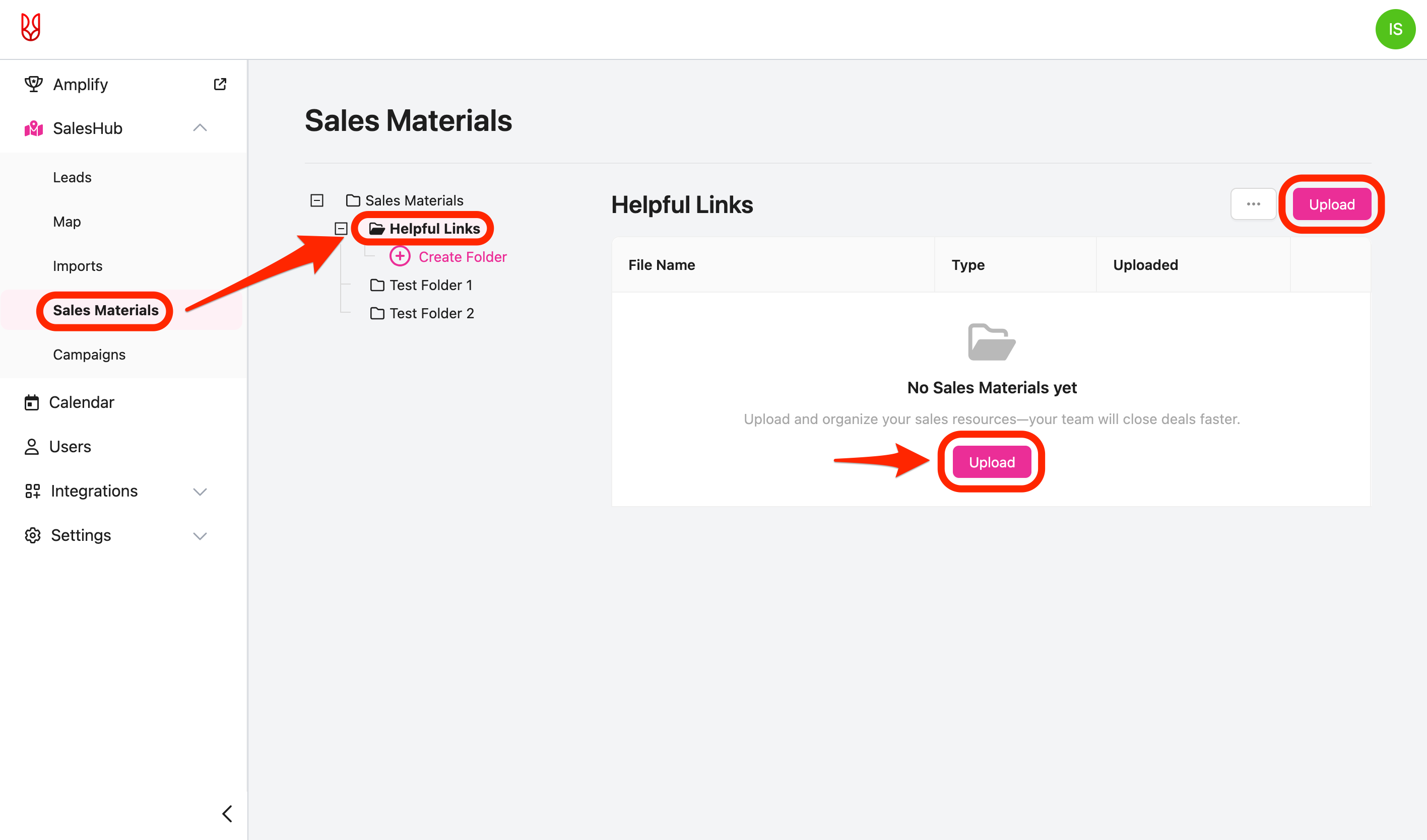Collapse the sidebar with the left arrow
The width and height of the screenshot is (1427, 840).
click(227, 813)
